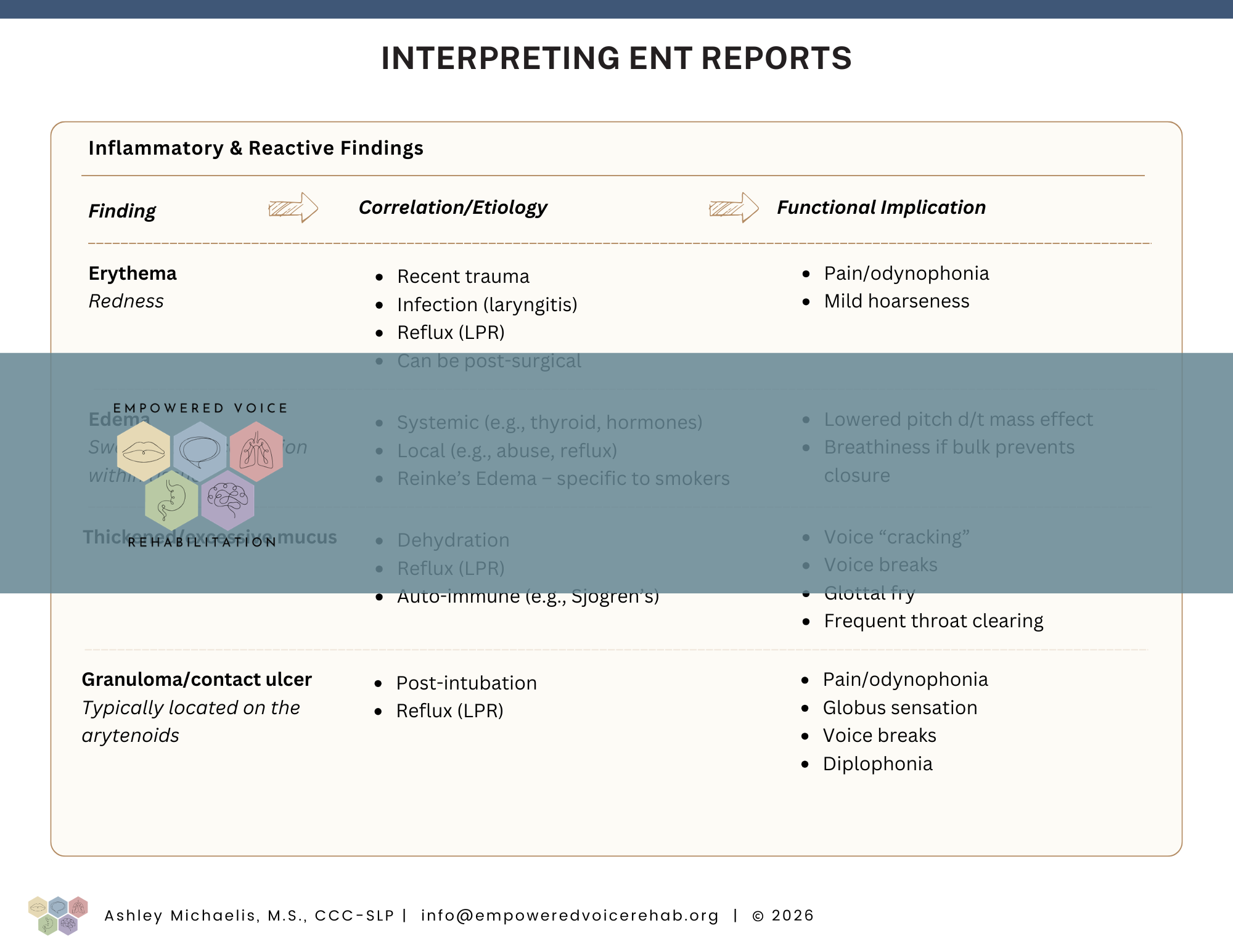The width and height of the screenshot is (1233, 952).
Task: Select the Inflammatory & Reactive Findings heading
Action: [x=256, y=148]
